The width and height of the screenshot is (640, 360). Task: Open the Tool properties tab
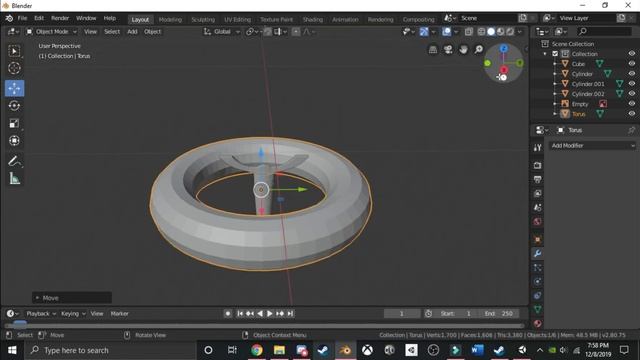[x=538, y=148]
